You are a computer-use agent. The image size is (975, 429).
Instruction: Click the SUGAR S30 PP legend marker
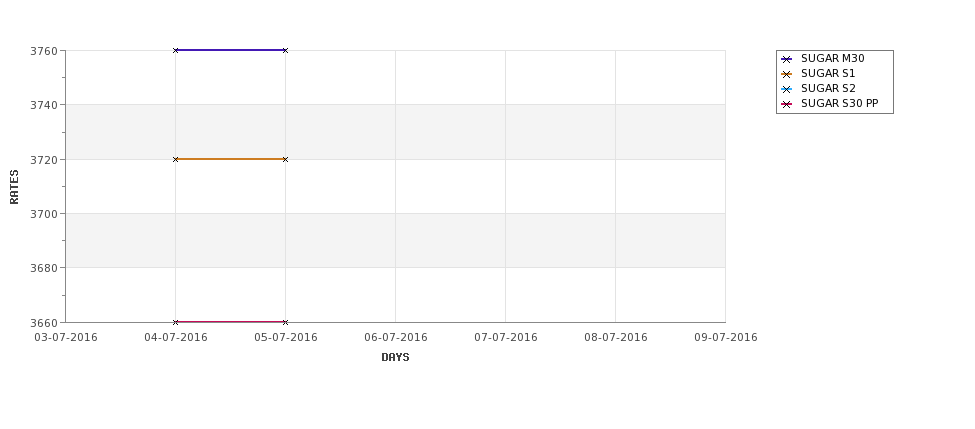[786, 104]
